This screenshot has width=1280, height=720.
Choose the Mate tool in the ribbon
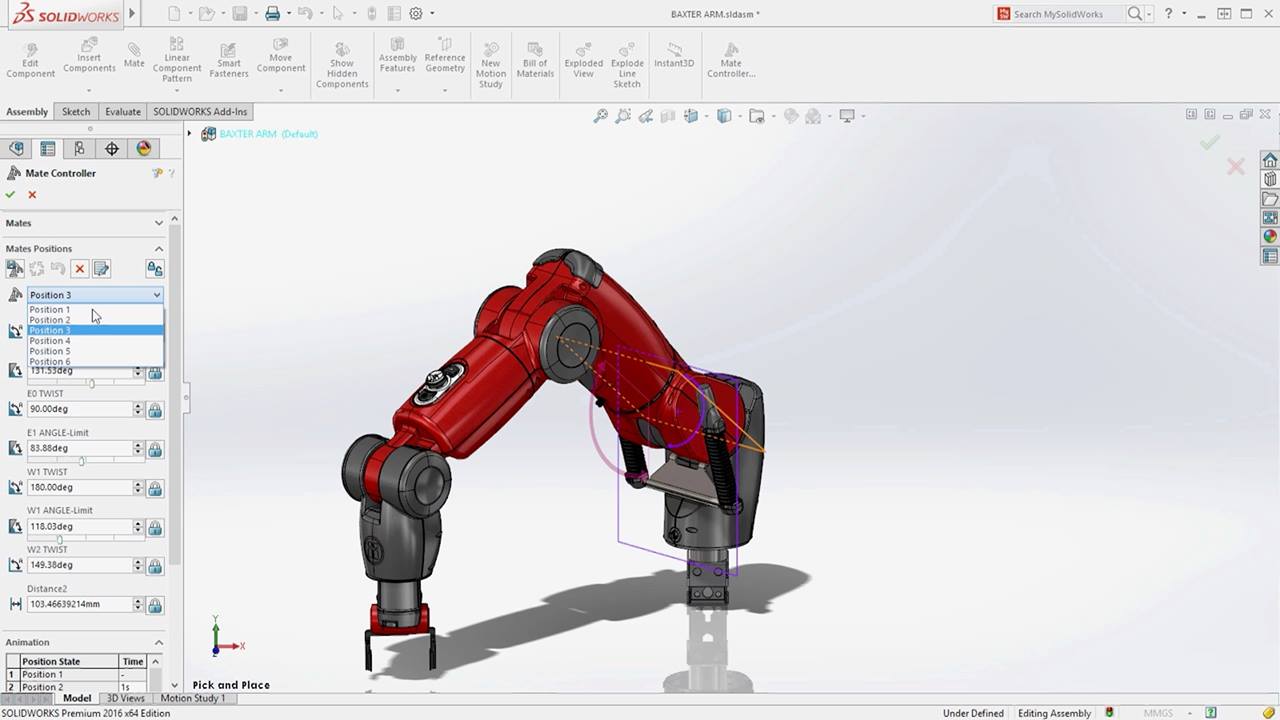(134, 56)
